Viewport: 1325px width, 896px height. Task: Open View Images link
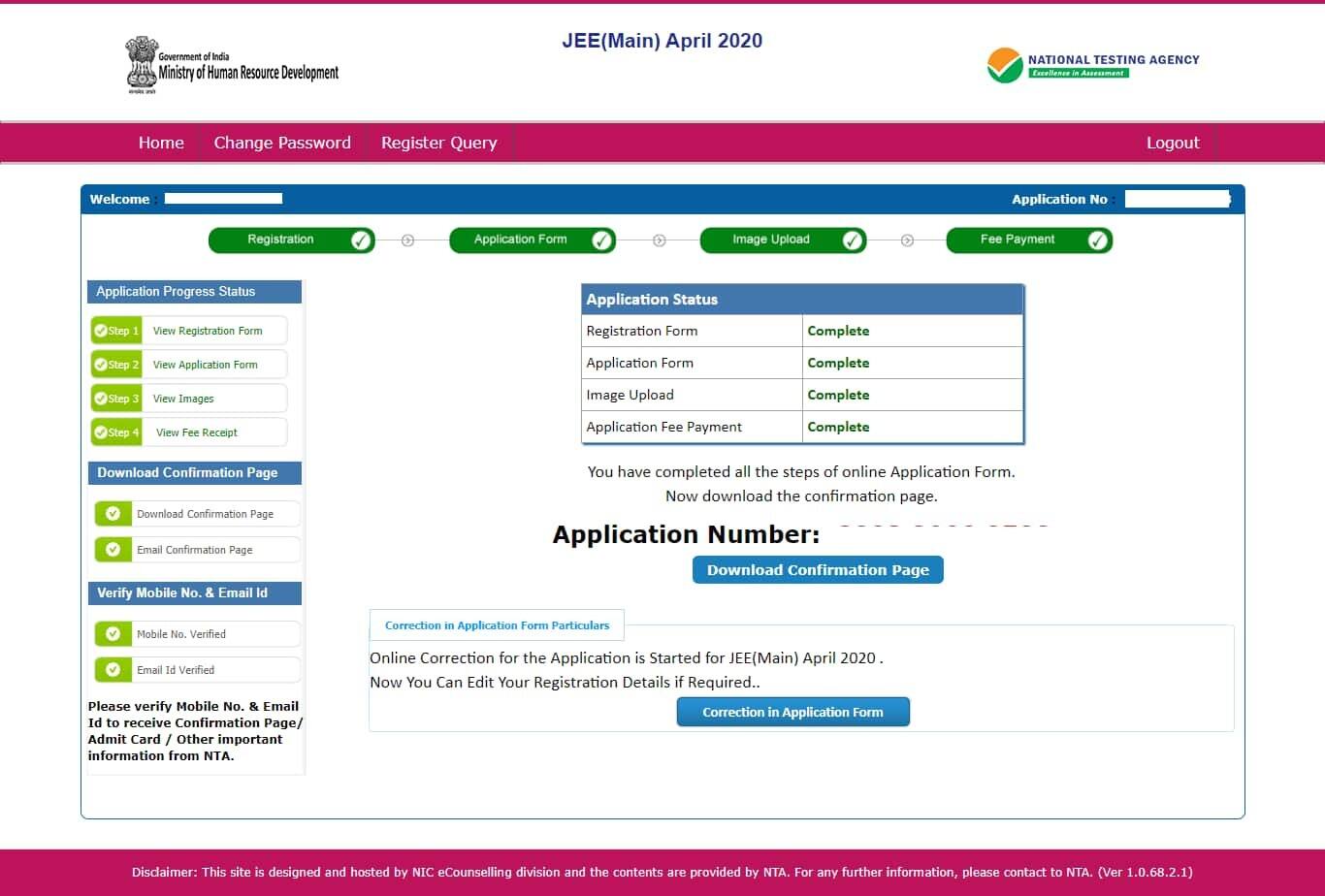point(183,399)
